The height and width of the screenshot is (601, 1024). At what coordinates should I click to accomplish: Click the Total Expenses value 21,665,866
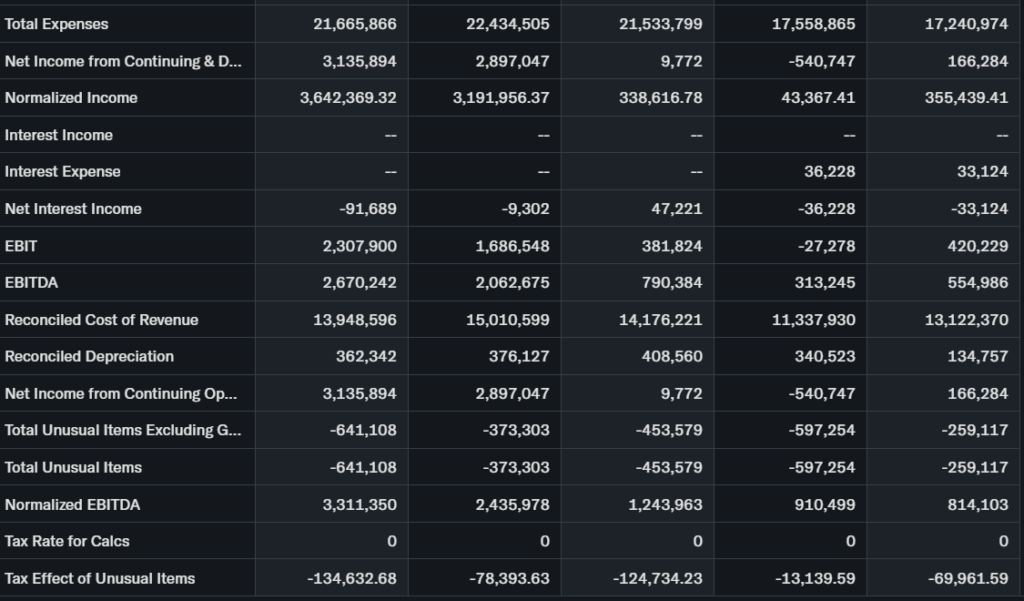[355, 24]
